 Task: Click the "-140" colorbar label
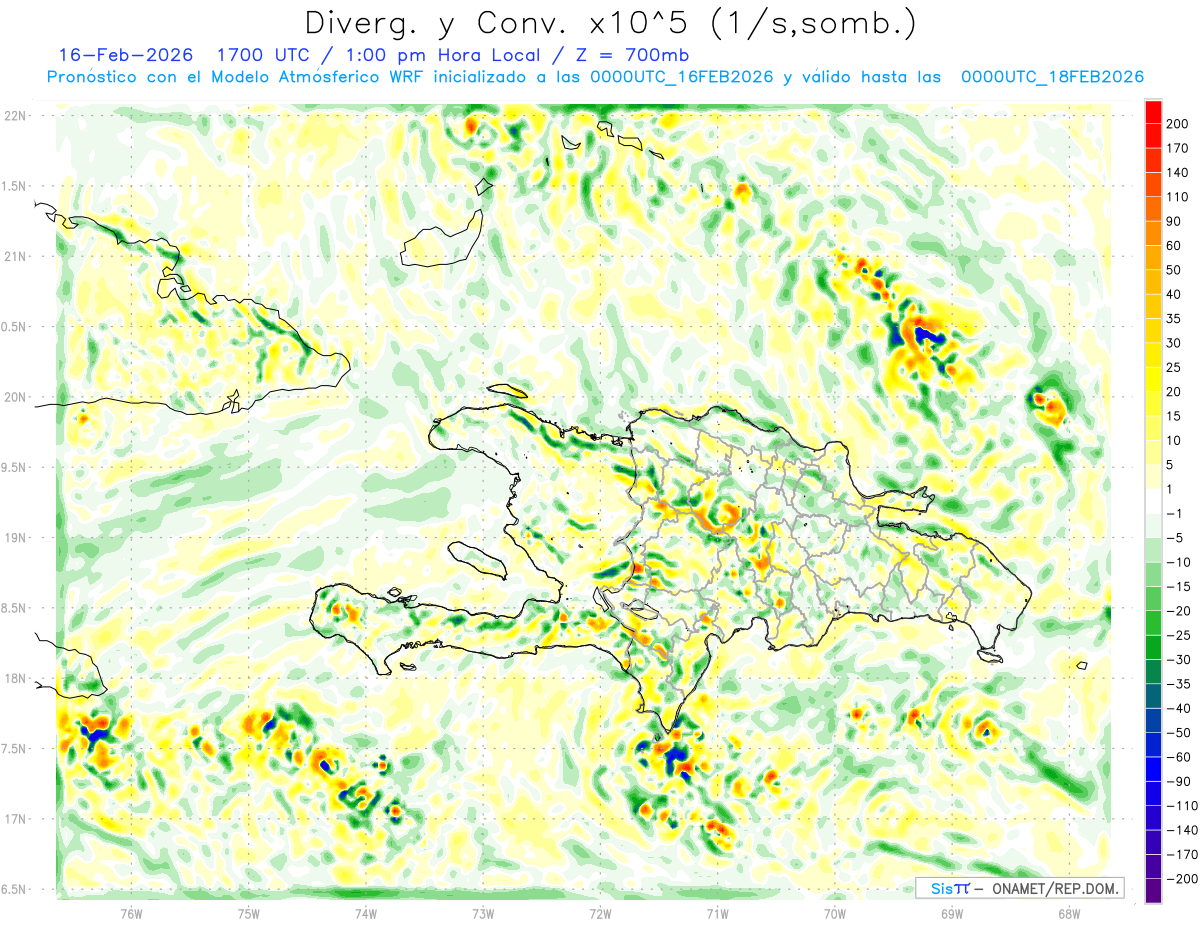pyautogui.click(x=1182, y=830)
